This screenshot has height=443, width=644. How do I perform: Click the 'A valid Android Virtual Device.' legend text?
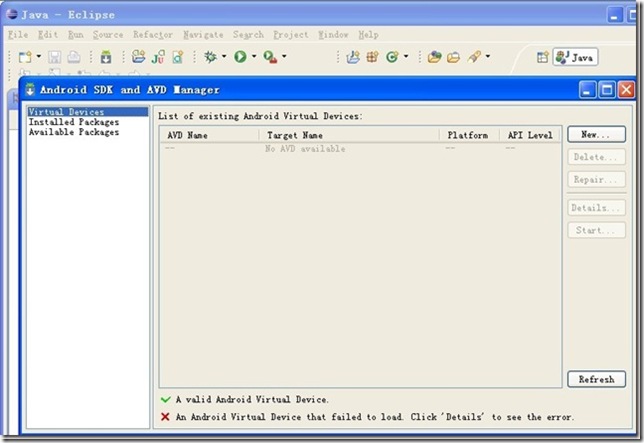point(252,399)
